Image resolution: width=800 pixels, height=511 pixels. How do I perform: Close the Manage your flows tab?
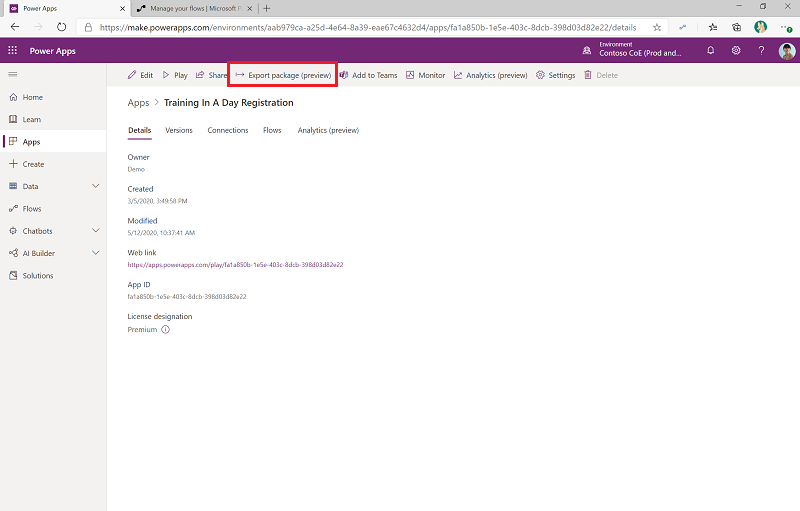click(x=249, y=9)
